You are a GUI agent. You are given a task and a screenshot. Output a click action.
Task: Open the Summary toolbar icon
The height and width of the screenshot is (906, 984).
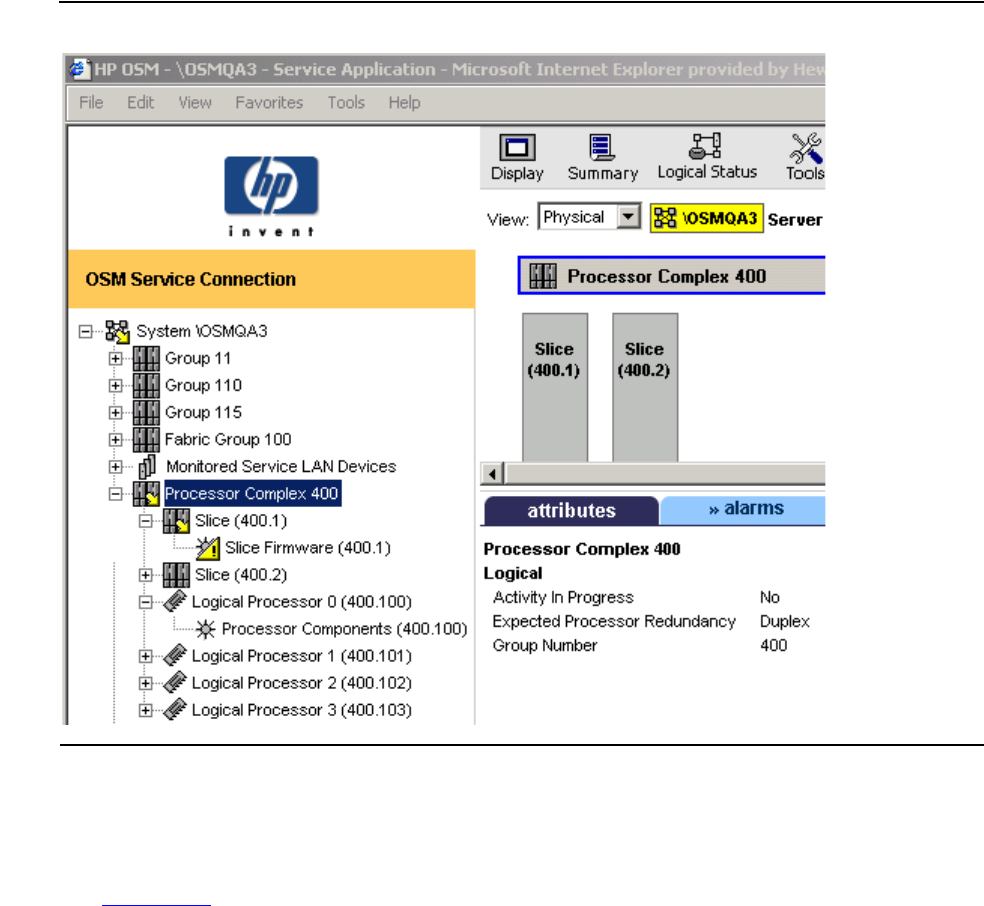602,148
